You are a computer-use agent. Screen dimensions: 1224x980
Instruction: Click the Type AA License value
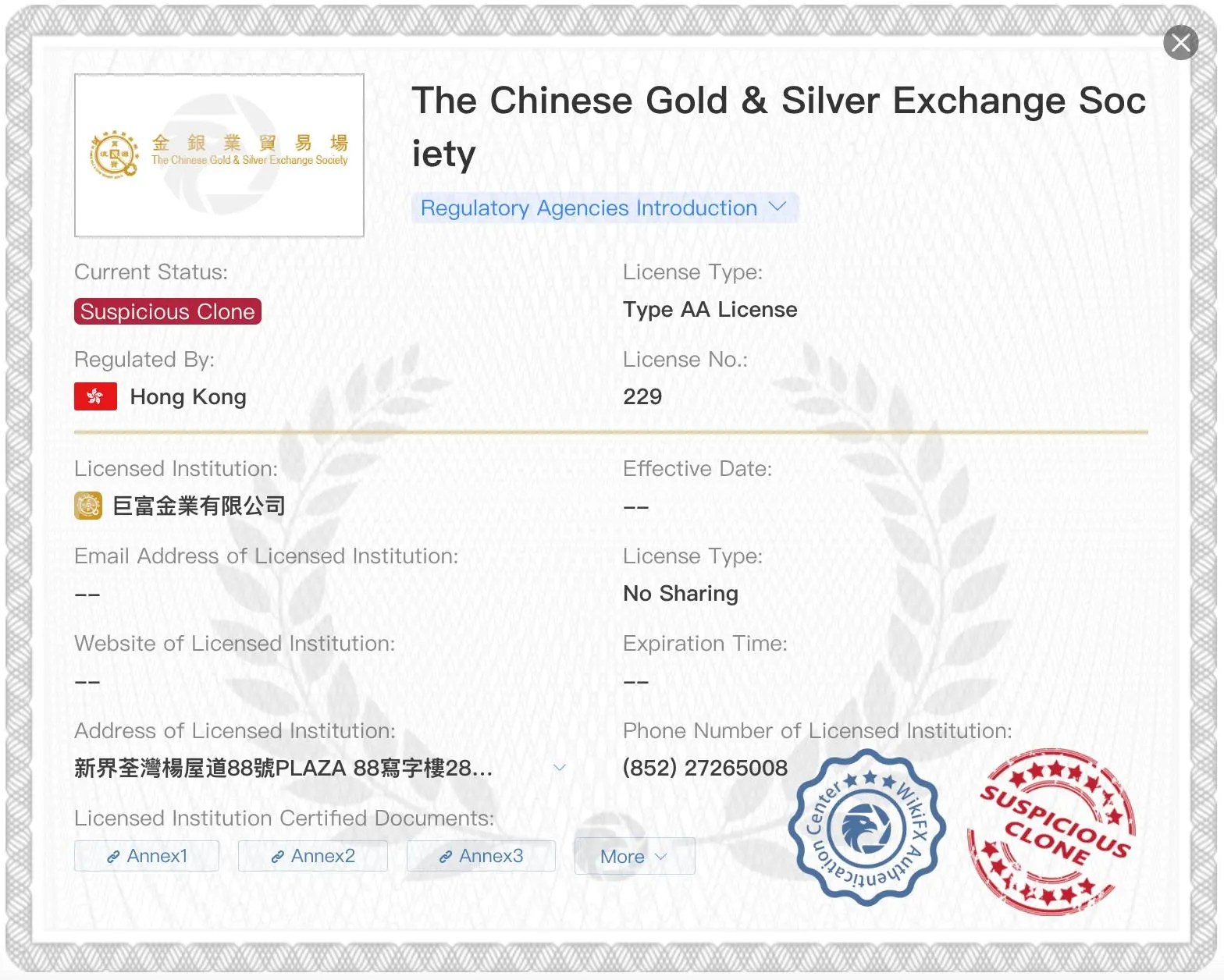coord(710,310)
